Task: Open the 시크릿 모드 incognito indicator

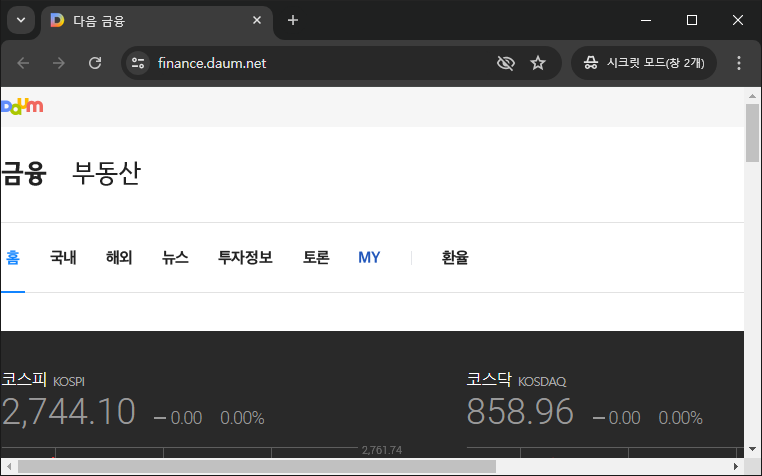Action: point(644,63)
